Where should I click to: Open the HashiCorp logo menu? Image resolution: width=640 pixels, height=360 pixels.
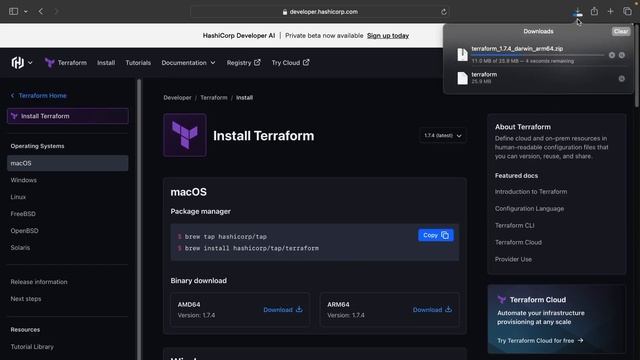[18, 62]
